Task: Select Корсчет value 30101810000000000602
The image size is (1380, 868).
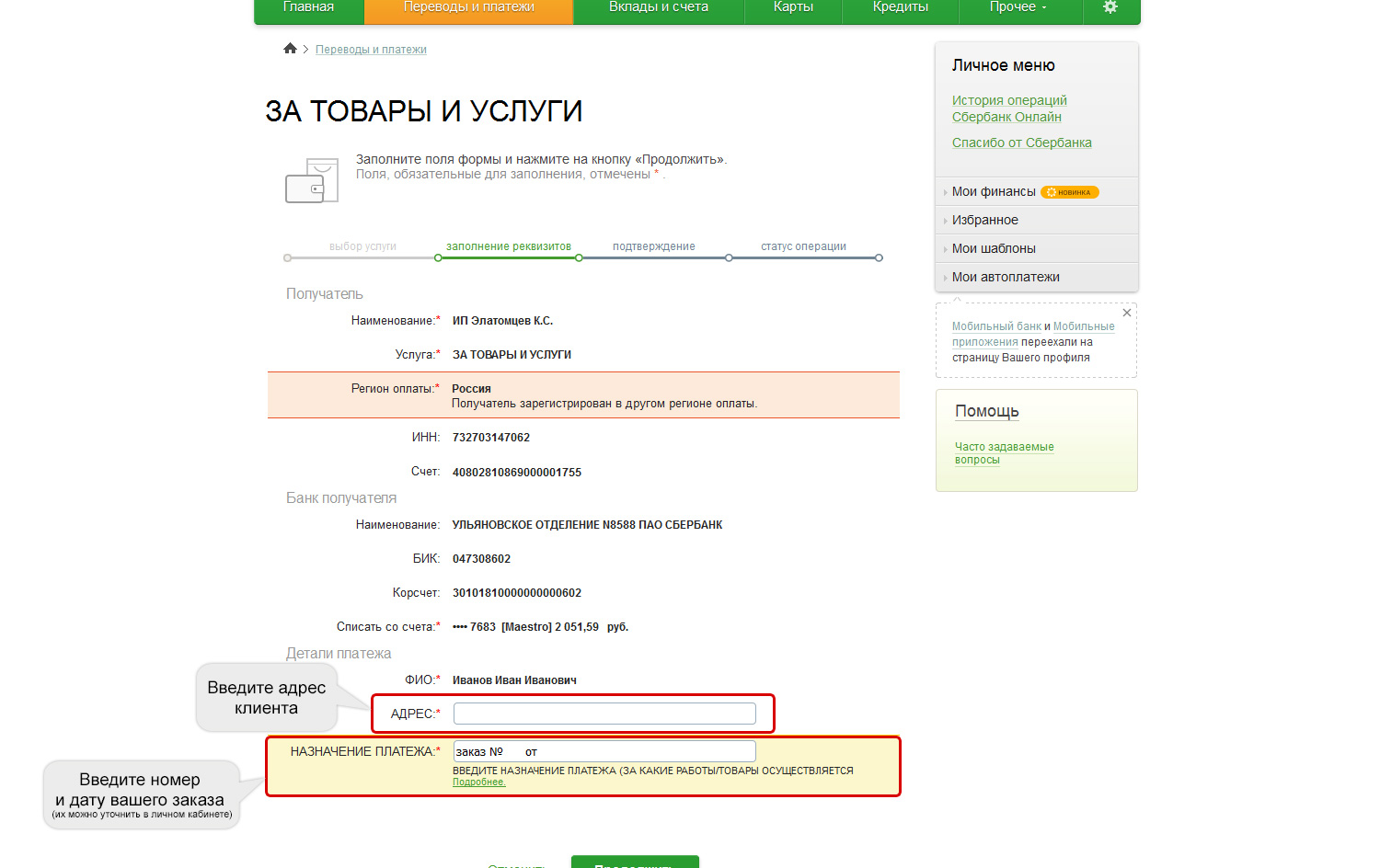Action: point(517,593)
